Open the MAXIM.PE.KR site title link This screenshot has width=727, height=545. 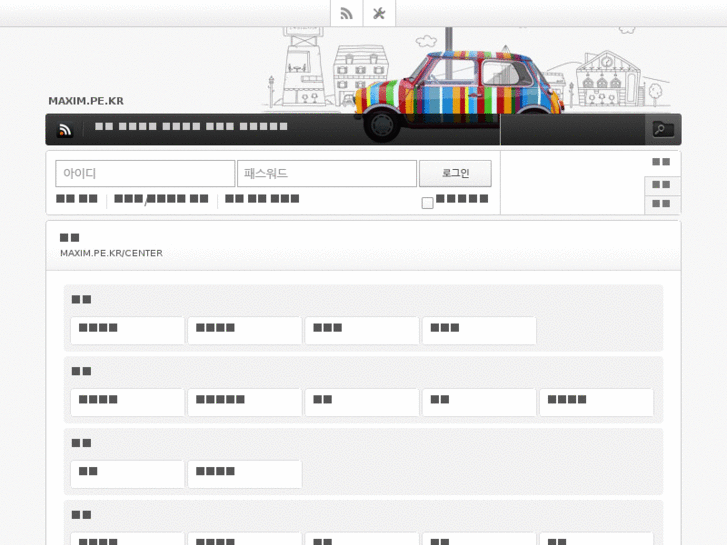86,101
